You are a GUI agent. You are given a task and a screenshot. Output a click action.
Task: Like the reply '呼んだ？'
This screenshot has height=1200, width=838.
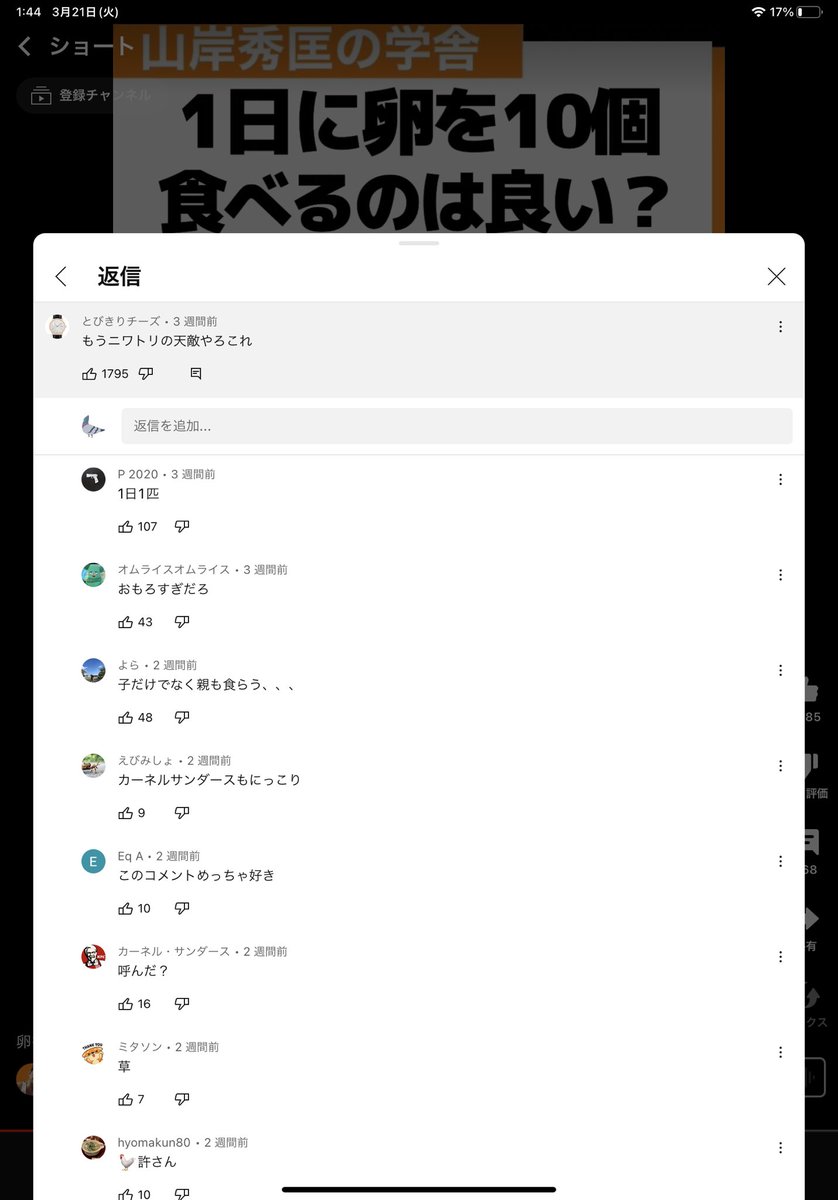tap(126, 1004)
